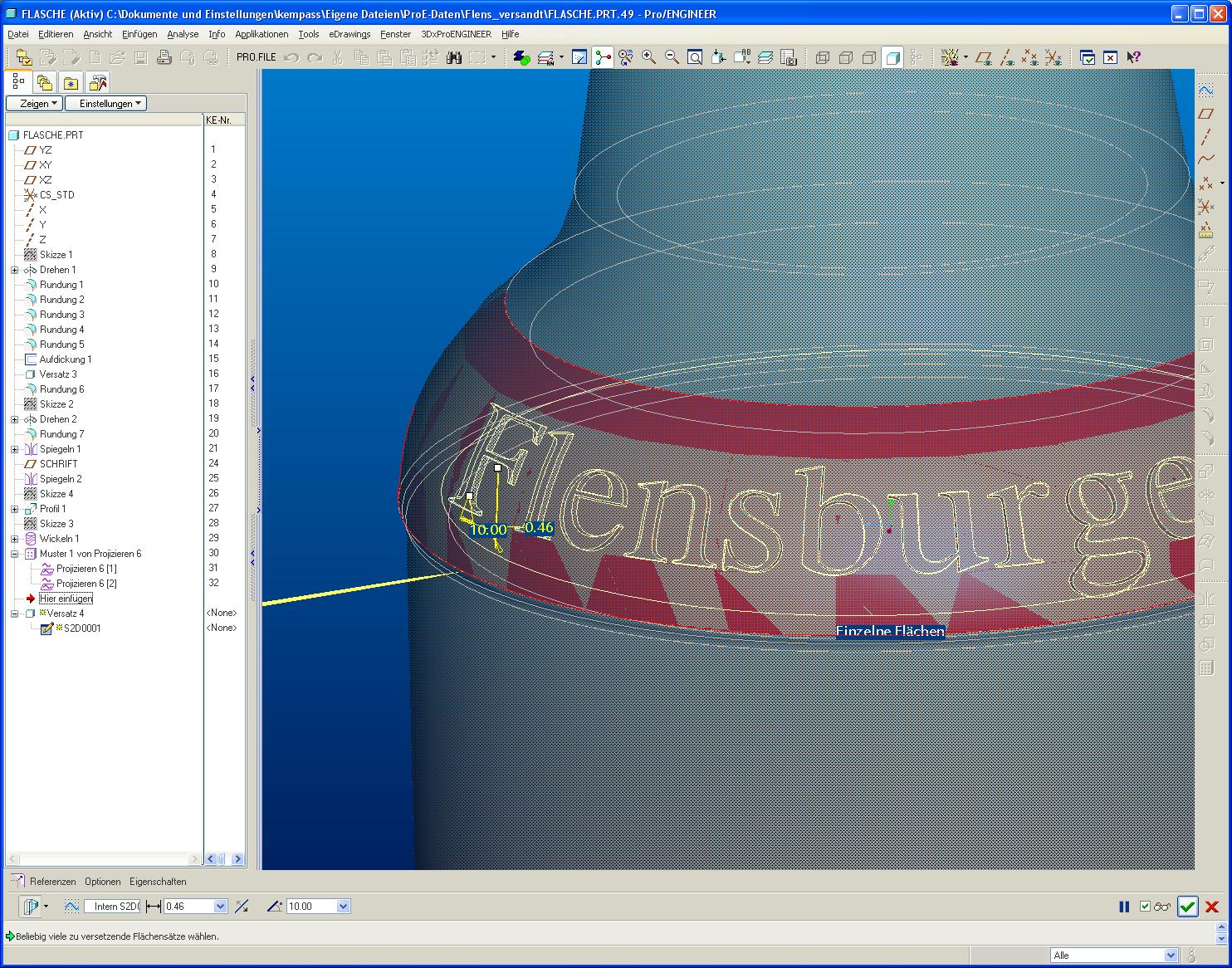
Task: Click the sketch tool in right toolbar
Action: tap(1206, 90)
